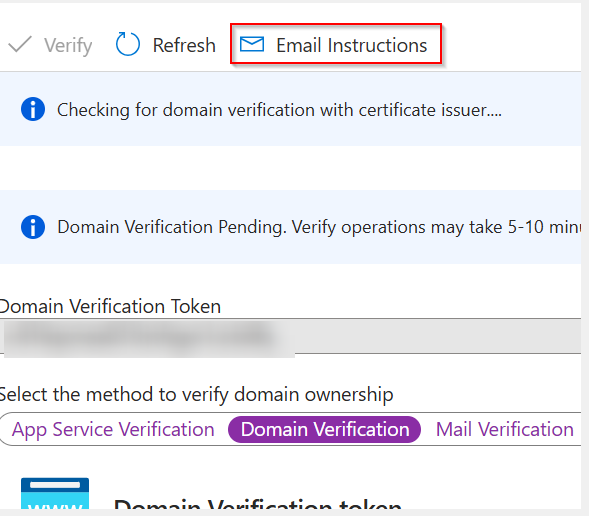Click the info icon beside Domain Verification Pending
Image resolution: width=589 pixels, height=516 pixels.
pos(33,227)
